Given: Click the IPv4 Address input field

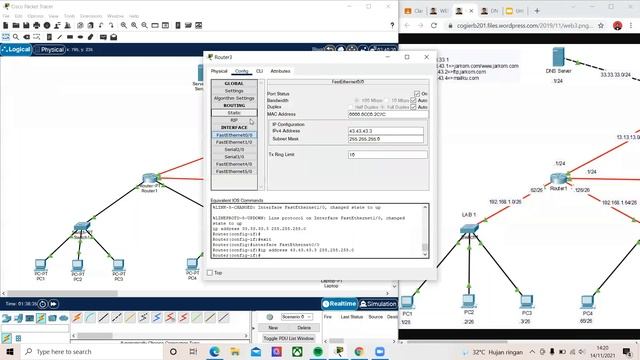Looking at the screenshot, I should click(386, 131).
